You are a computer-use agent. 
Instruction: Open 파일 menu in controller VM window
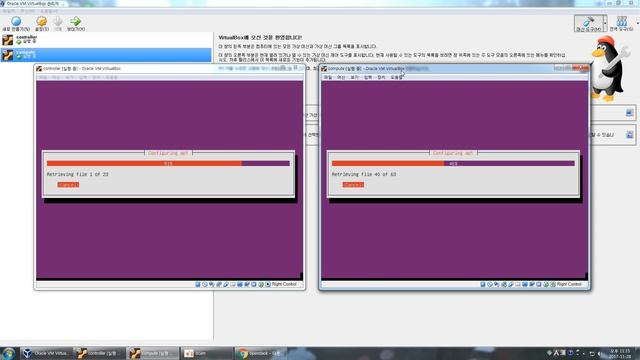pyautogui.click(x=43, y=77)
